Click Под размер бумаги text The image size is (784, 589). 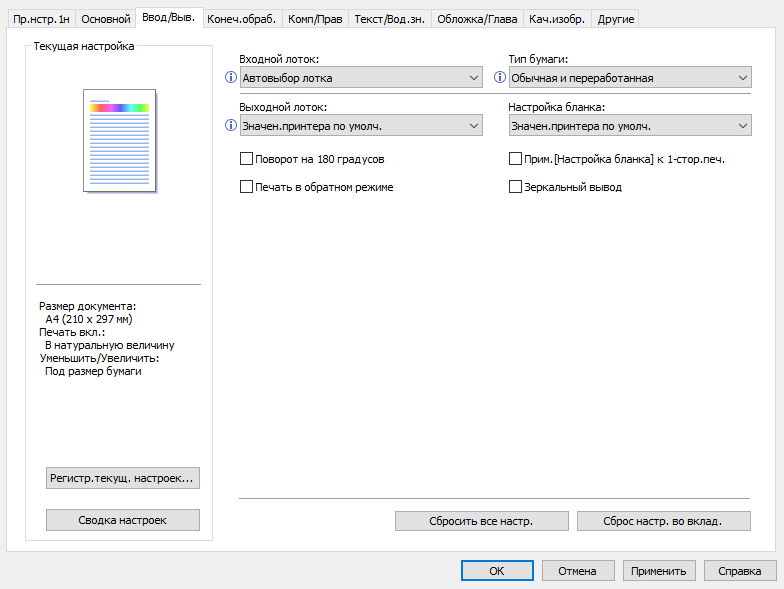point(93,371)
